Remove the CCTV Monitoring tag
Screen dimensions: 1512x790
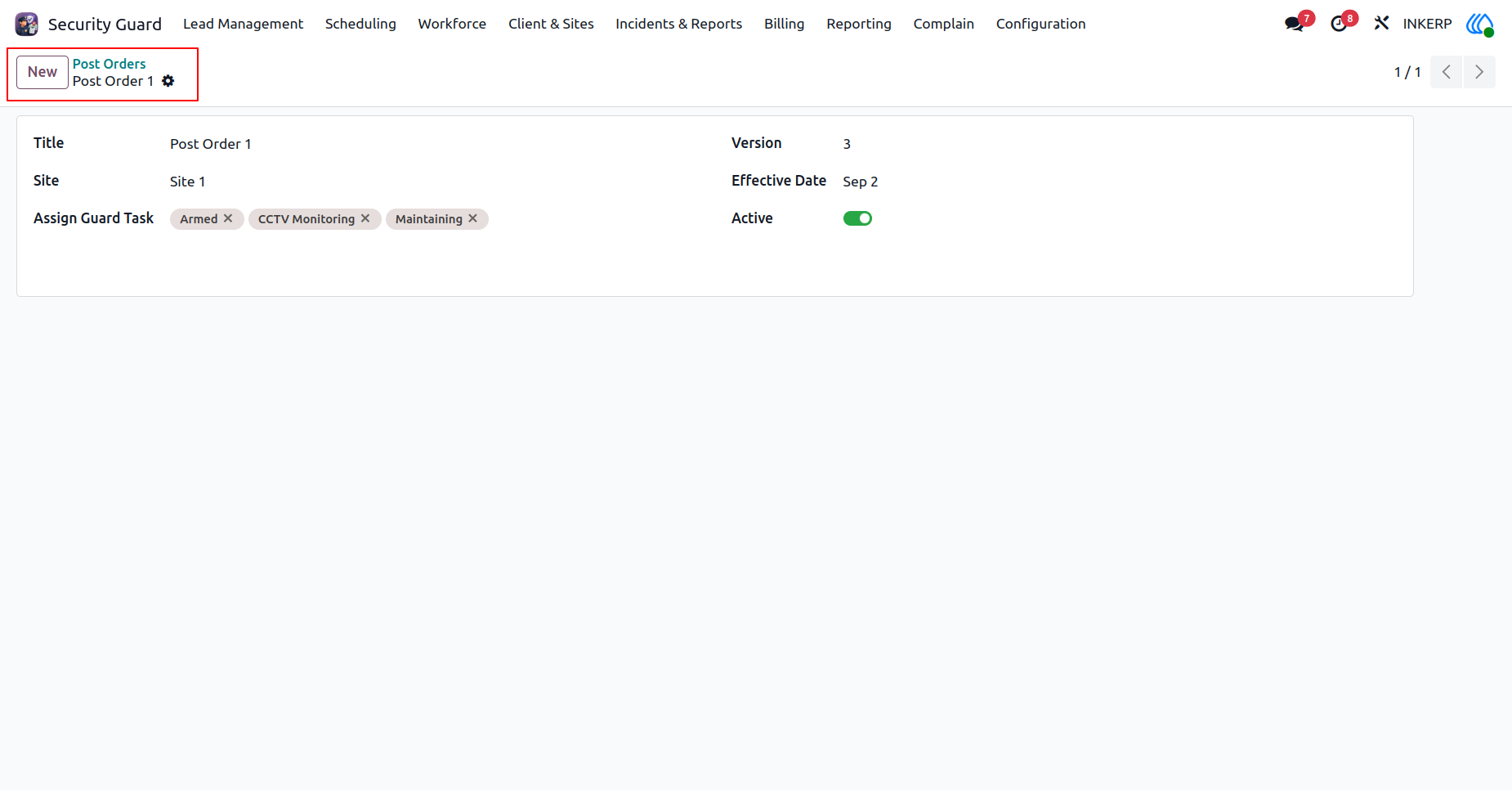(365, 218)
